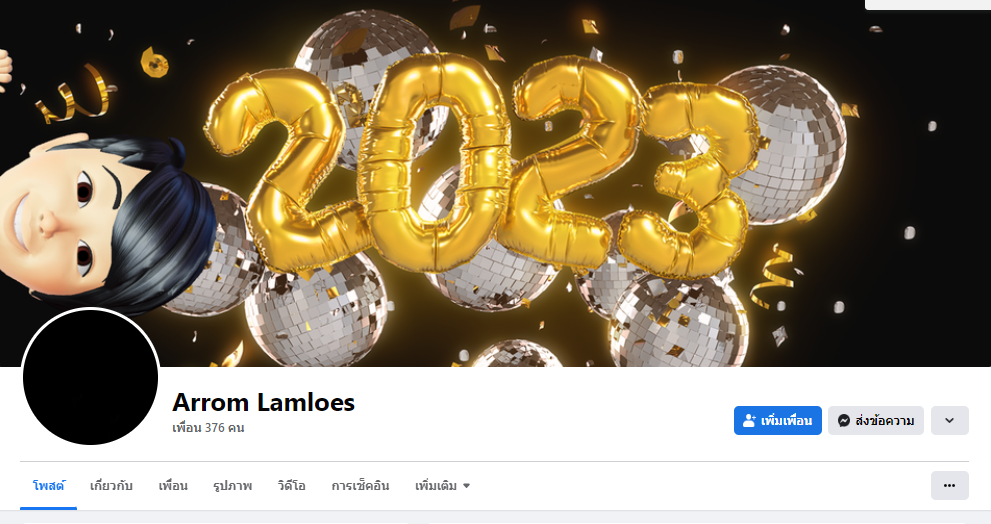Go to the เพื่อน tab
The width and height of the screenshot is (991, 524).
pos(173,486)
